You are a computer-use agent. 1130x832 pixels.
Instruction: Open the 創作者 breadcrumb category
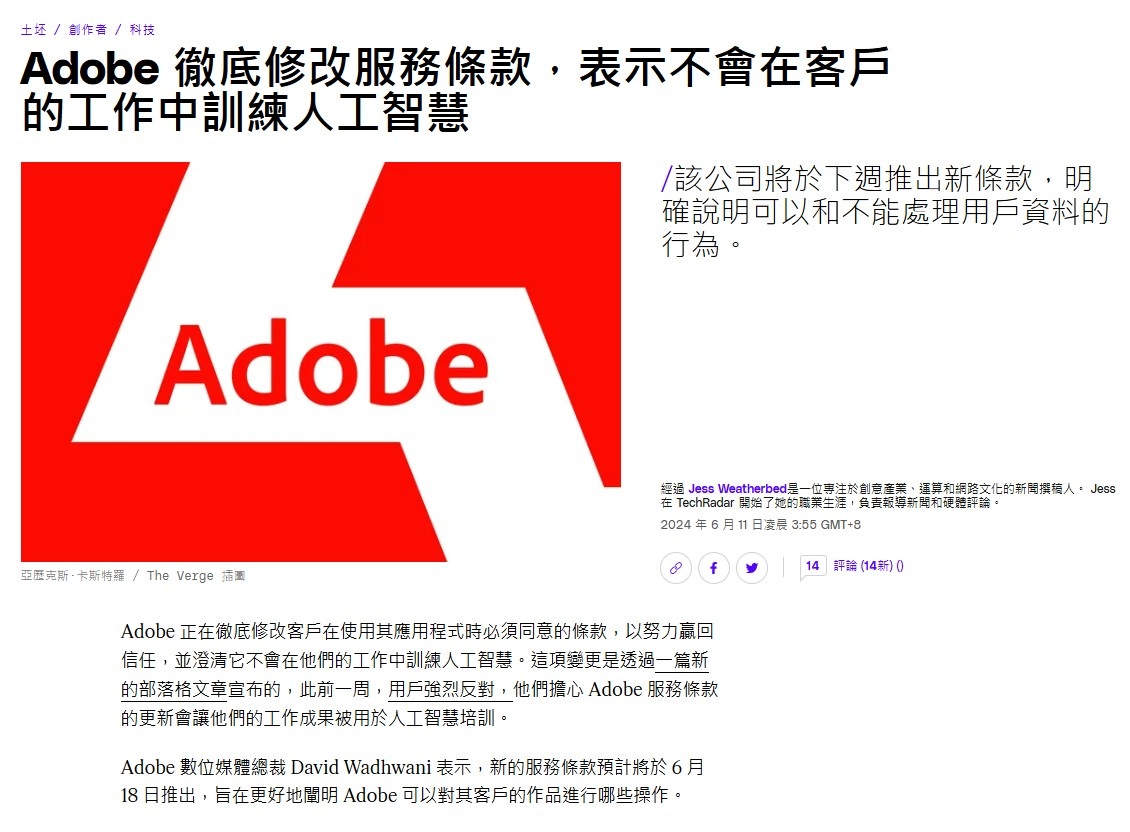pos(88,30)
